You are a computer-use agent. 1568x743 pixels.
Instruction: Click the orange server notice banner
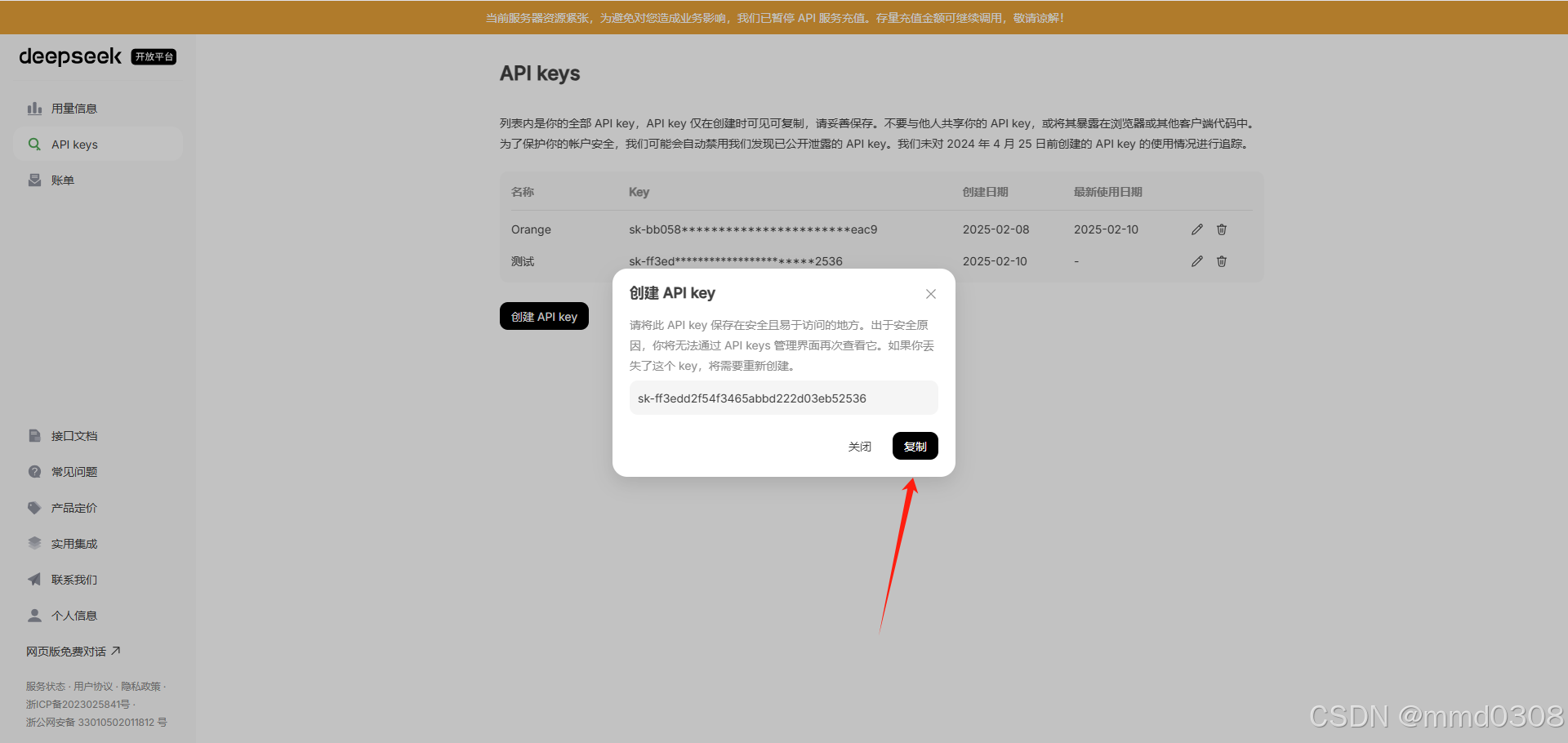pyautogui.click(x=784, y=17)
